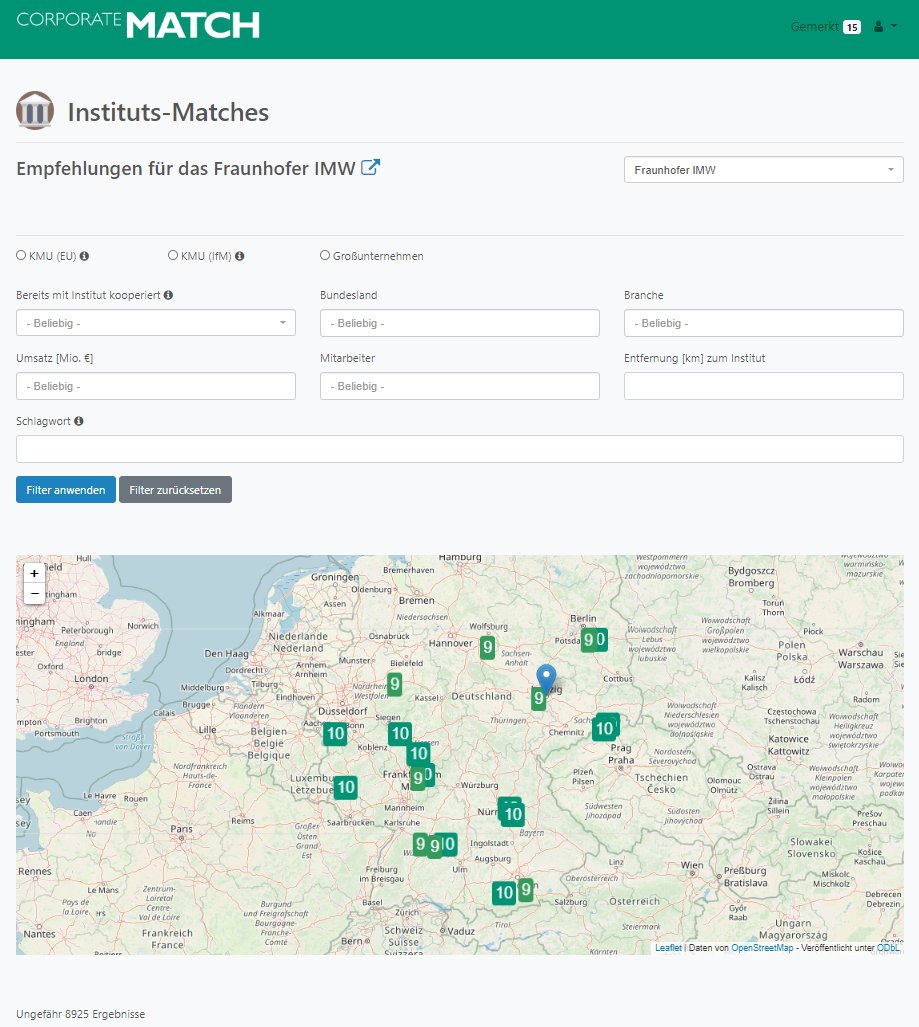Click the info icon beside Schlagwort
Viewport: 919px width, 1027px height.
point(79,421)
